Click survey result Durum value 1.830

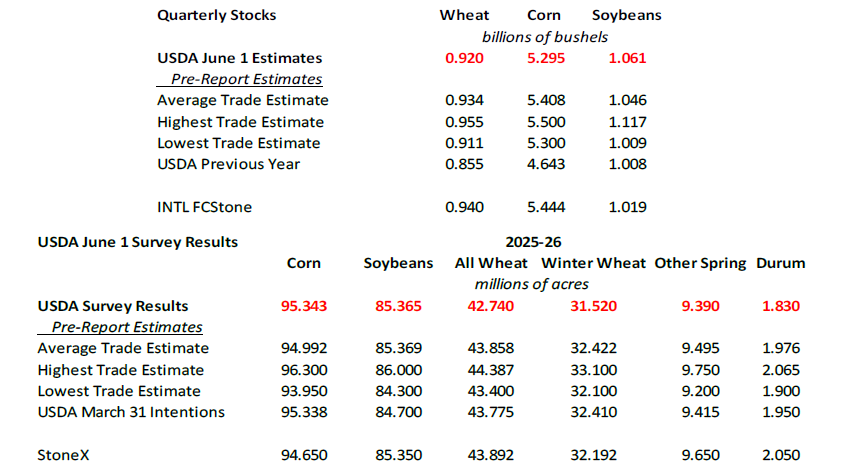coord(781,306)
